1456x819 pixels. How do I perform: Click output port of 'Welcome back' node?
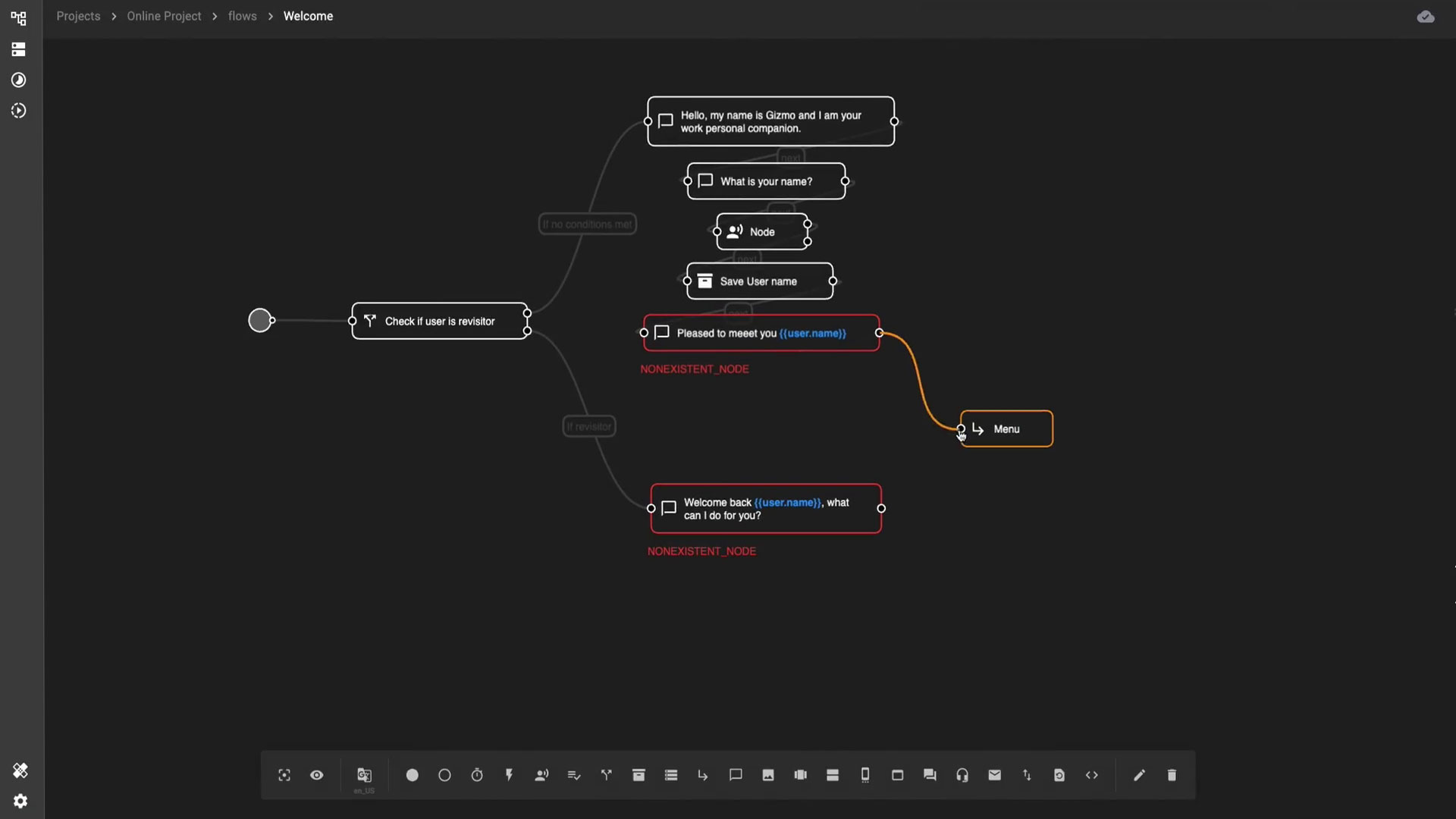pos(881,509)
